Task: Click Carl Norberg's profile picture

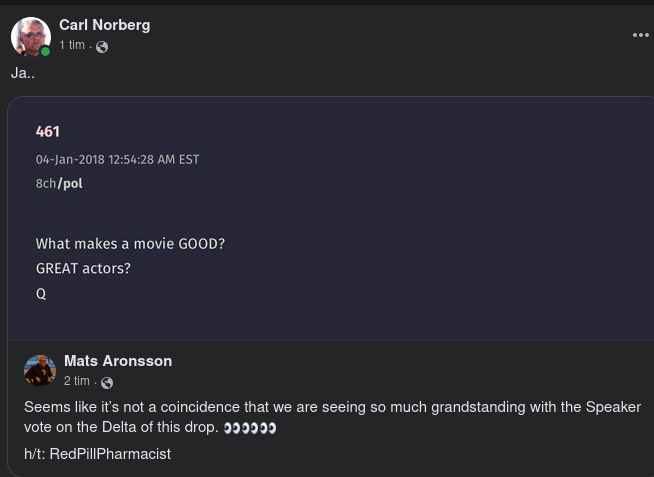Action: pos(31,37)
